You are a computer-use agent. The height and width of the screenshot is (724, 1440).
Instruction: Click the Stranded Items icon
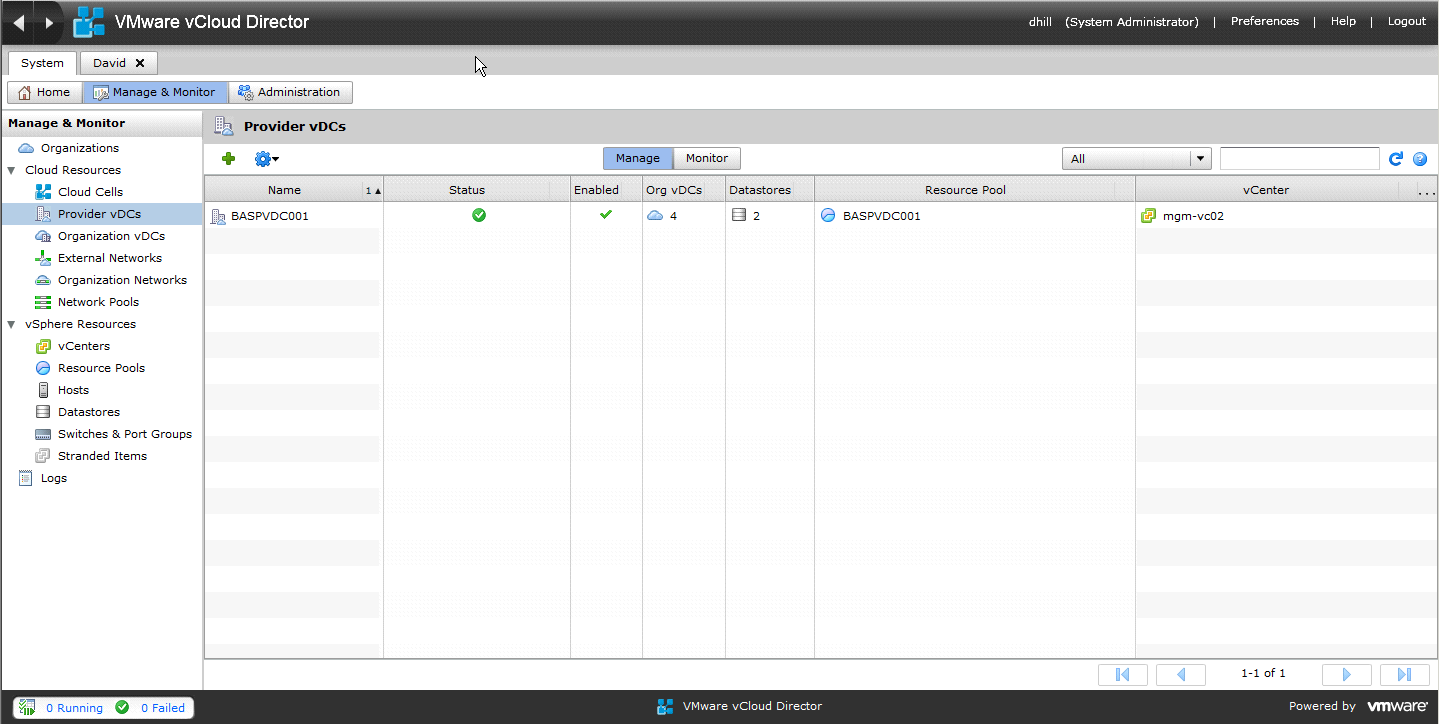[x=43, y=456]
